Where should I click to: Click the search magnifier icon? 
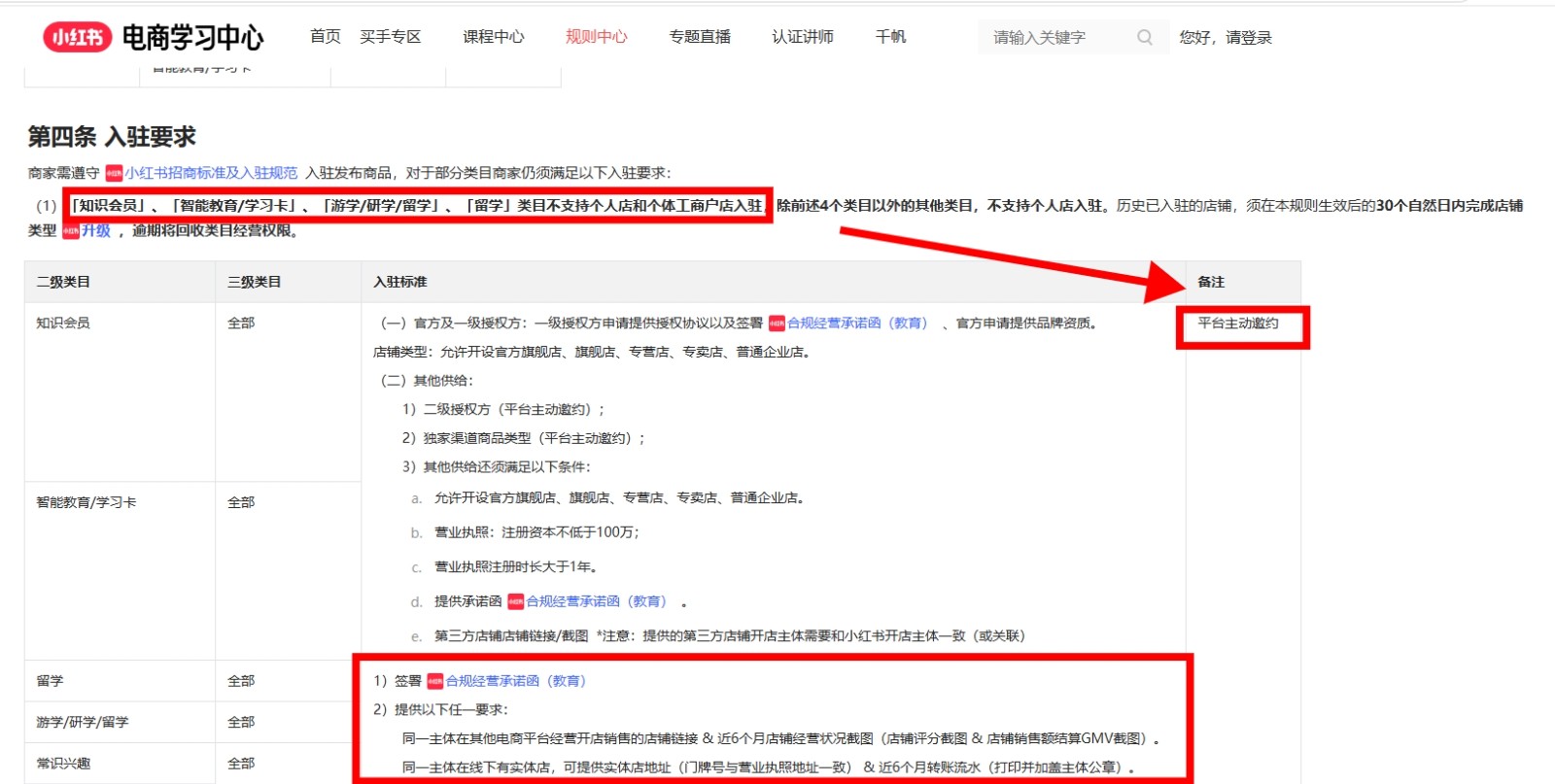coord(1145,37)
